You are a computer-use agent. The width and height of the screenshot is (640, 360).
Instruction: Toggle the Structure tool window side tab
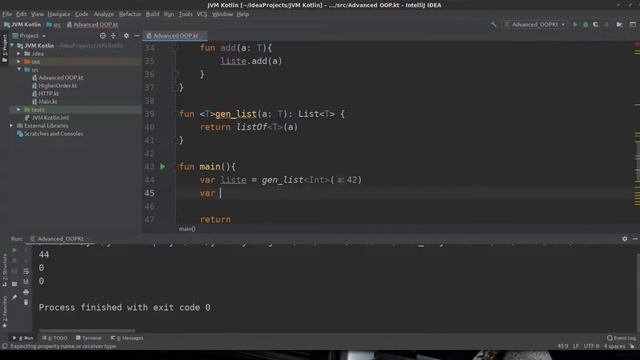tap(4, 269)
